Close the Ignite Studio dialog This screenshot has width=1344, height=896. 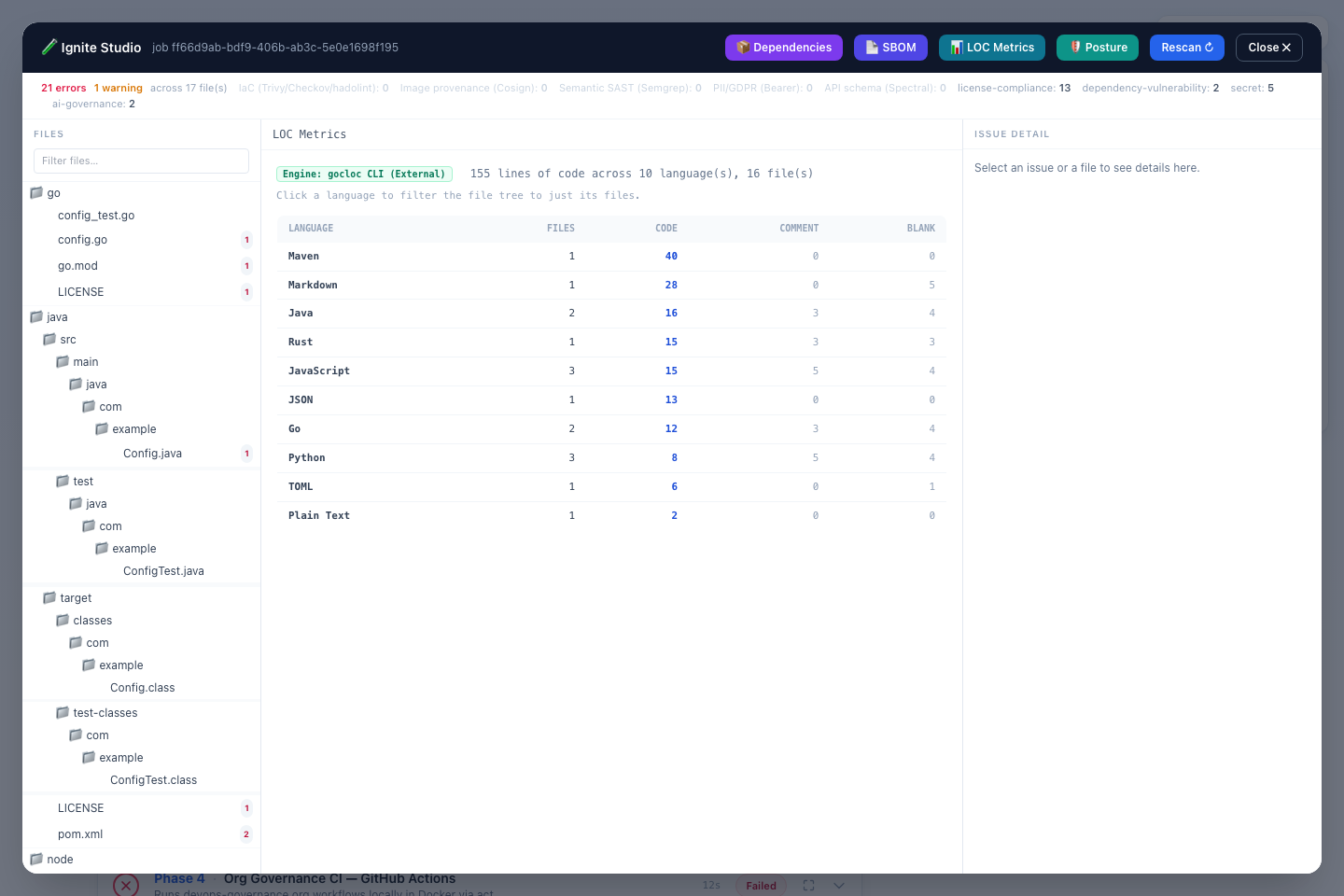pyautogui.click(x=1269, y=48)
